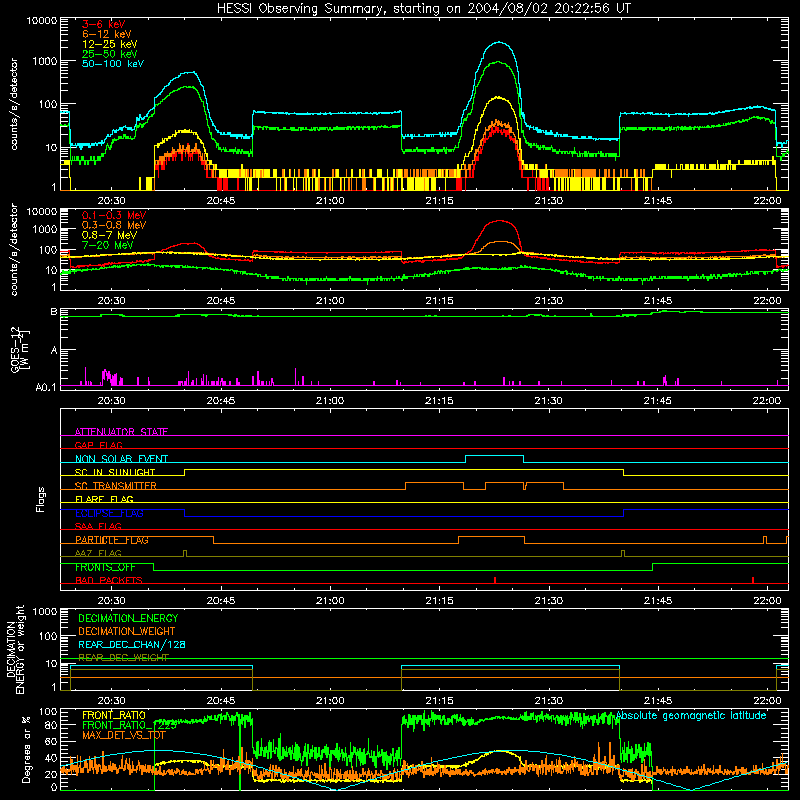Click the AAZ_FLAG blip near 20:40
800x800 pixels.
185,553
